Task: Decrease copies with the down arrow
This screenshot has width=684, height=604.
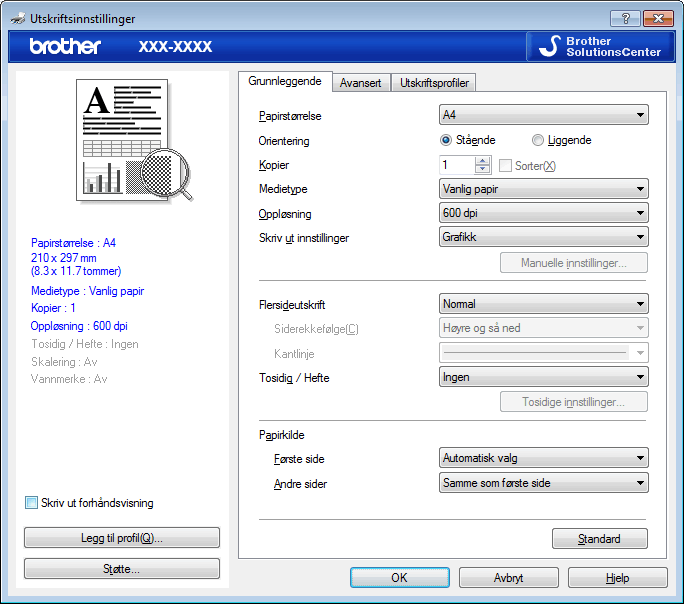Action: click(x=483, y=169)
